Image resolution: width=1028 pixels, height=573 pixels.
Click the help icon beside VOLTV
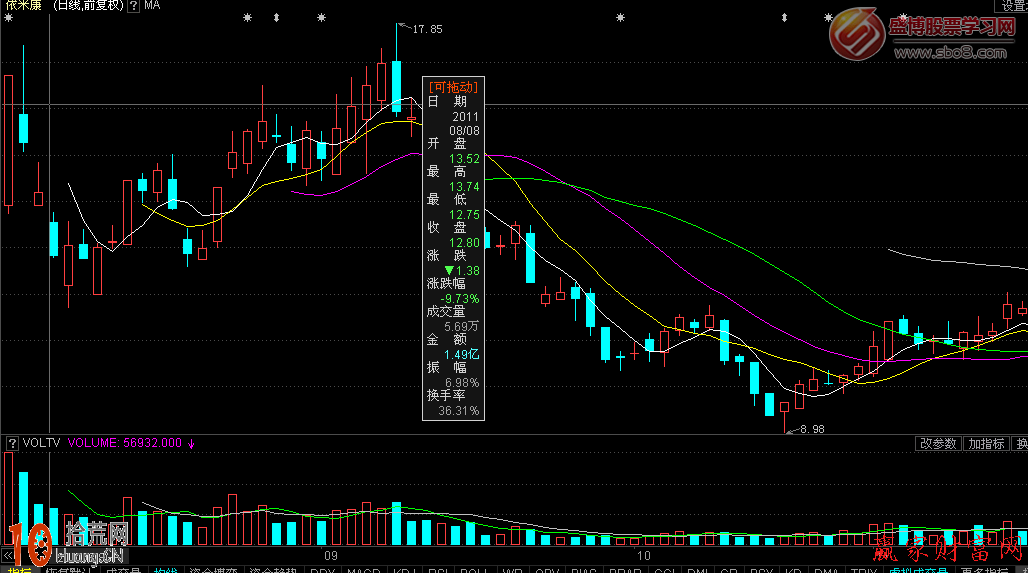pyautogui.click(x=12, y=442)
